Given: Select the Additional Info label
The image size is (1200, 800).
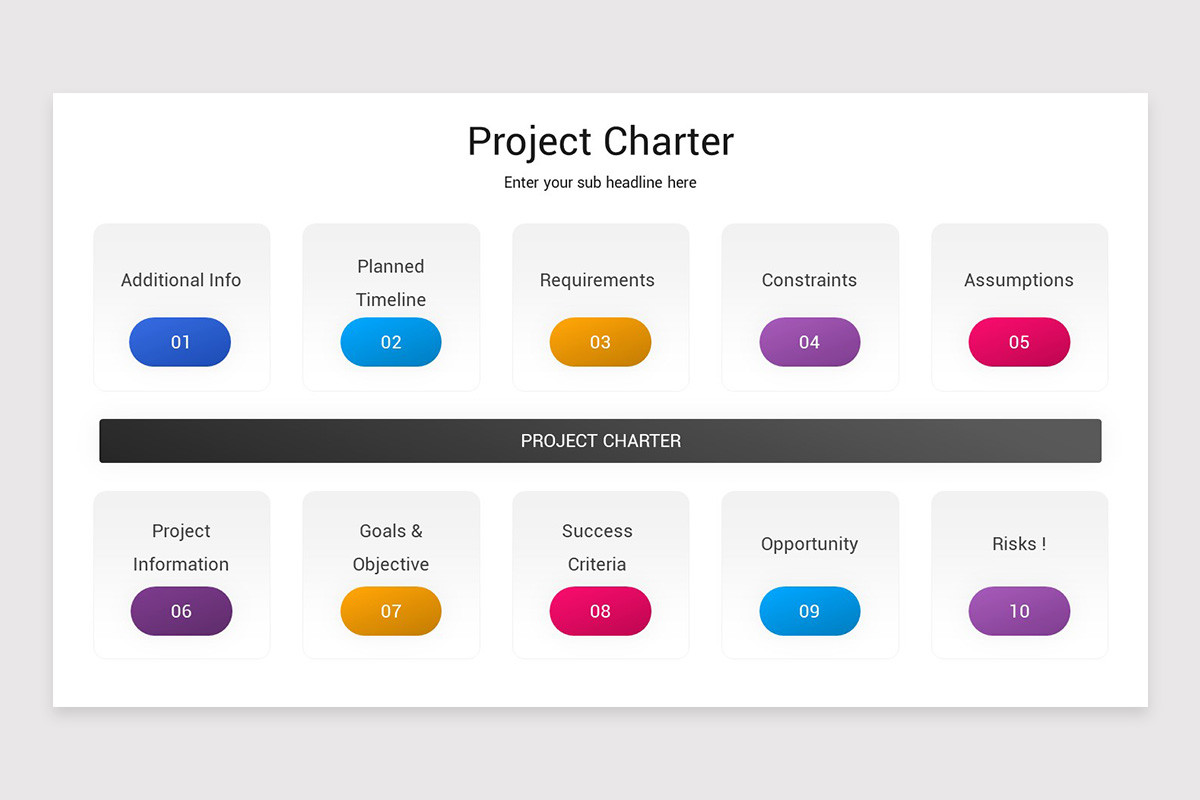Looking at the screenshot, I should (x=181, y=280).
